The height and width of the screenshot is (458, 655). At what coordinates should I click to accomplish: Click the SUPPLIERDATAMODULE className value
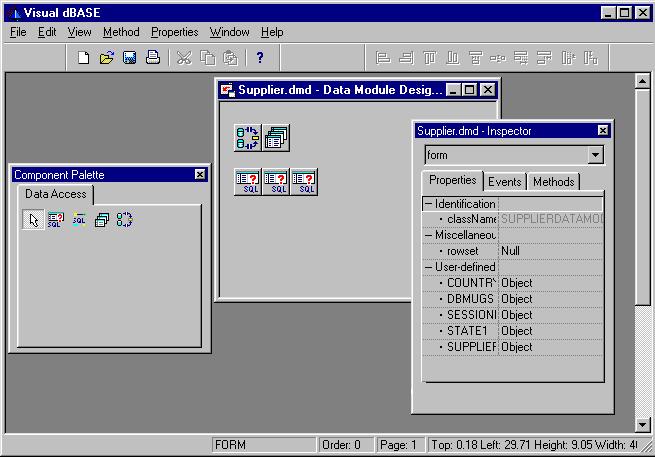[x=552, y=219]
